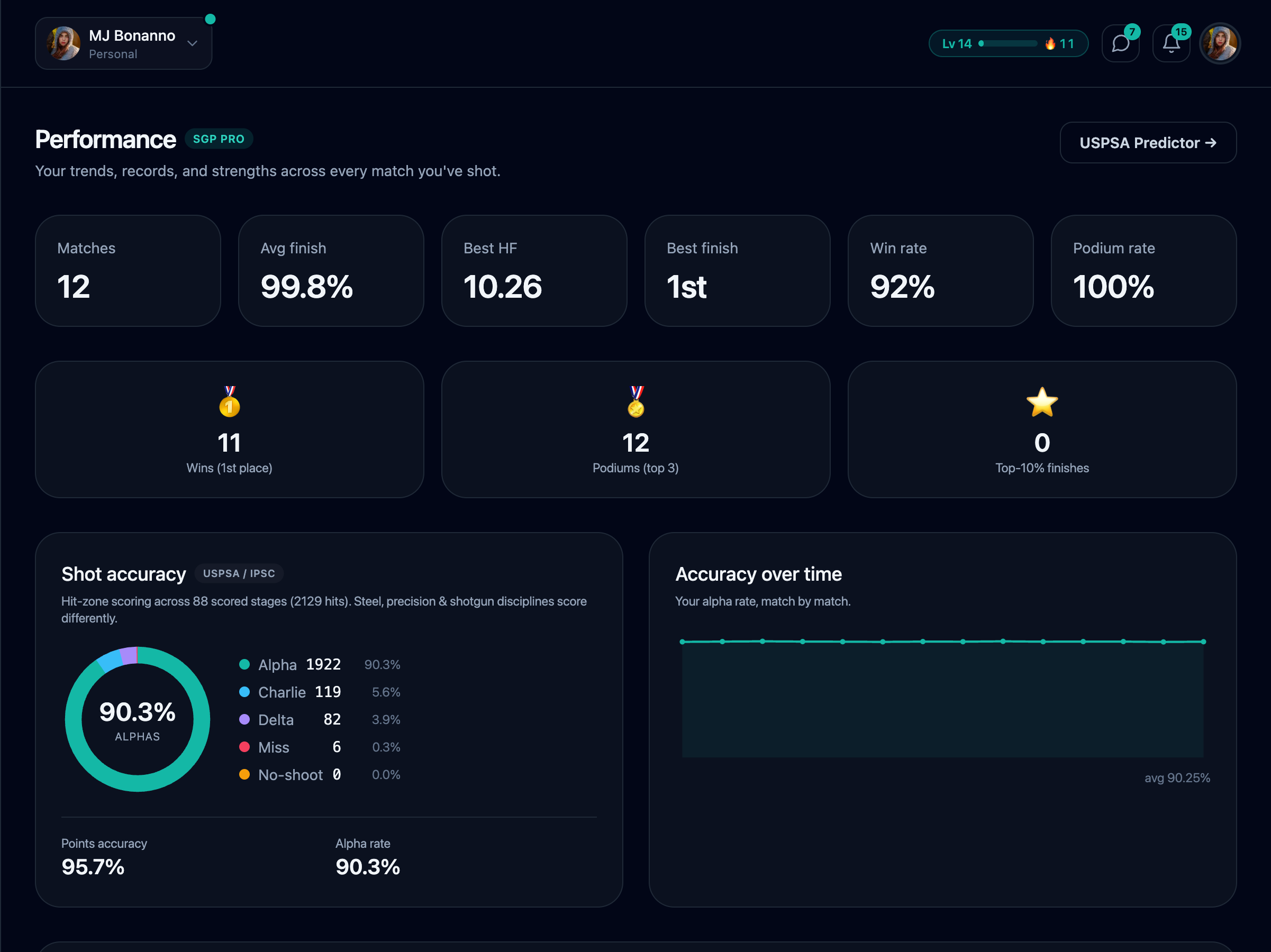This screenshot has height=952, width=1271.
Task: Click the Lv 14 level progress bar
Action: [1008, 44]
